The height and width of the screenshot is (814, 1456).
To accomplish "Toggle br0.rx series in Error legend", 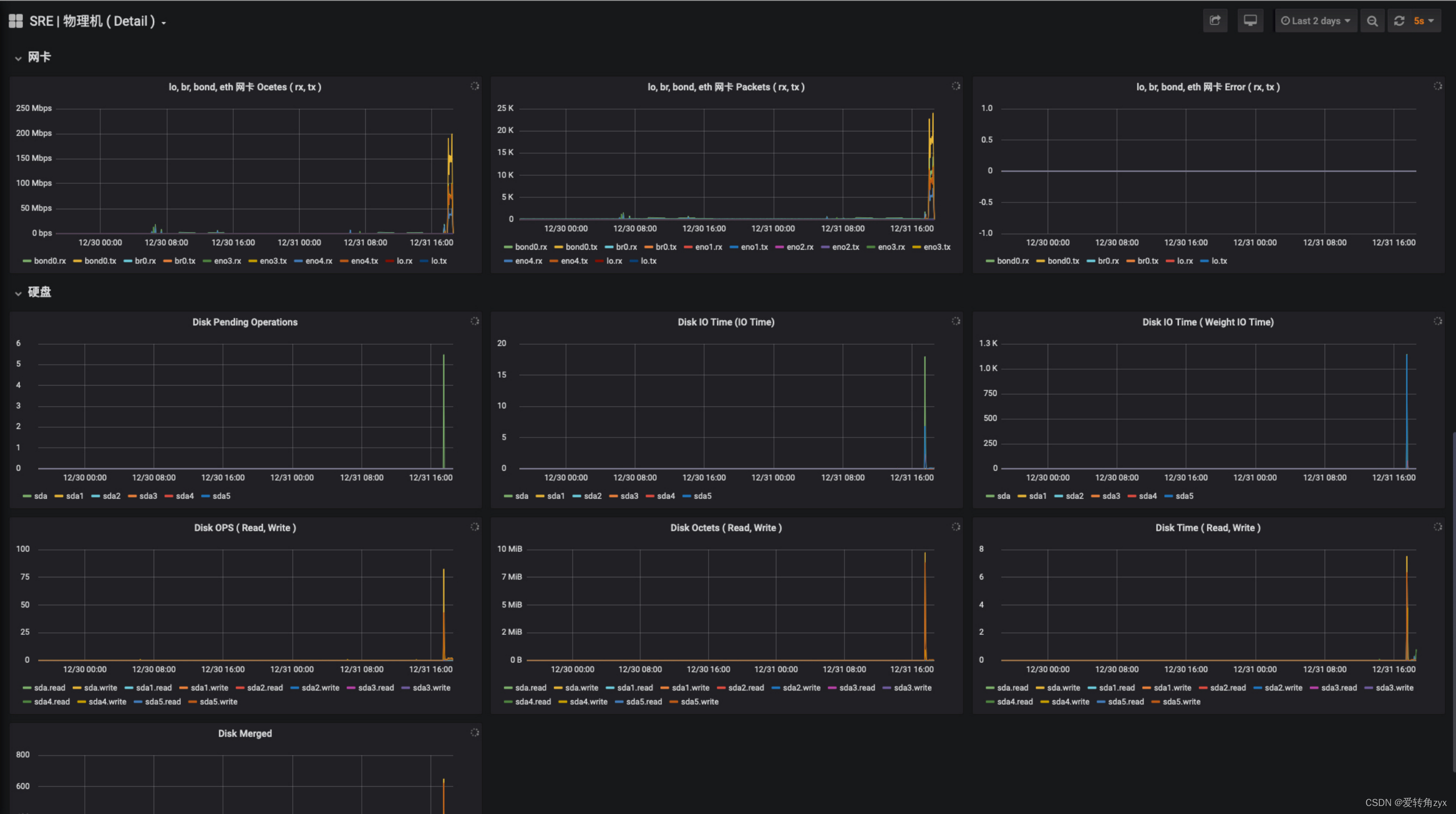I will [1108, 261].
